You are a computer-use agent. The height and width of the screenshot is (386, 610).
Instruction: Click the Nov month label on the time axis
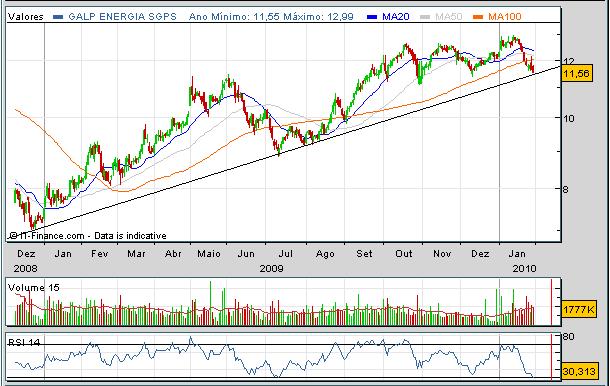pyautogui.click(x=442, y=254)
